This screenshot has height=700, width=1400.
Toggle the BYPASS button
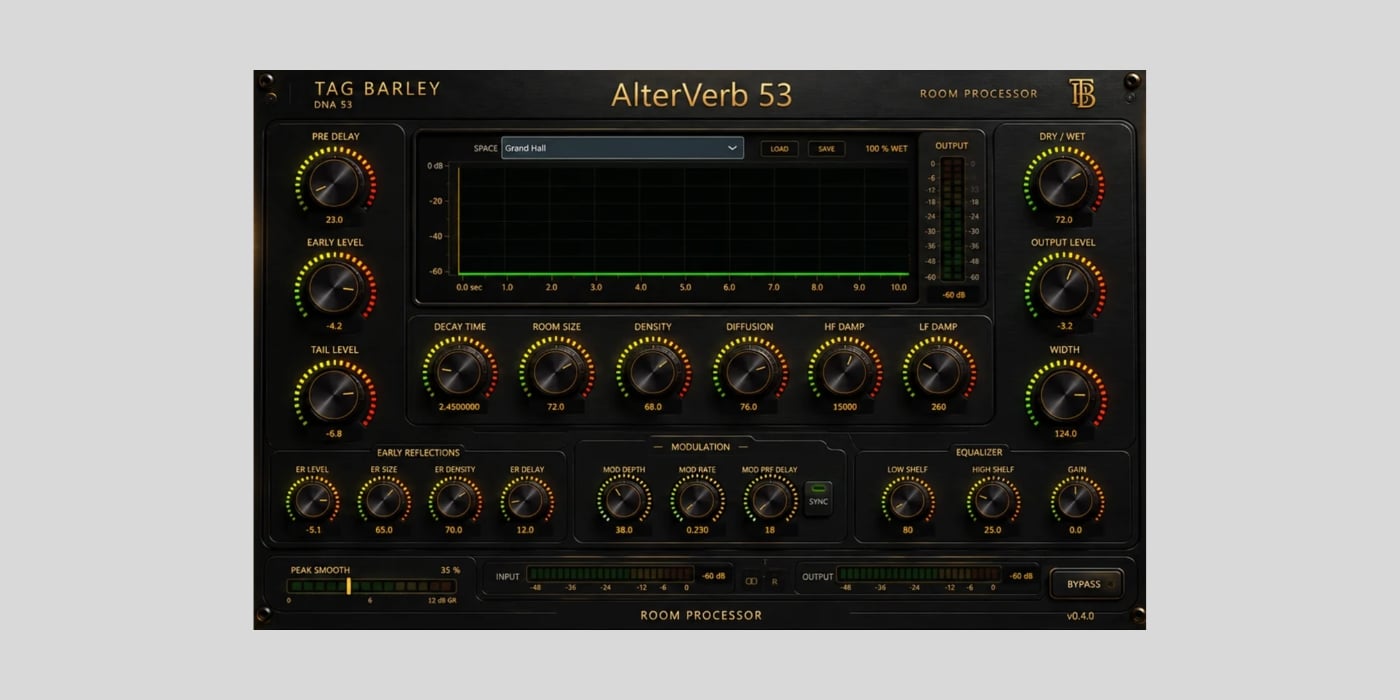point(1085,584)
